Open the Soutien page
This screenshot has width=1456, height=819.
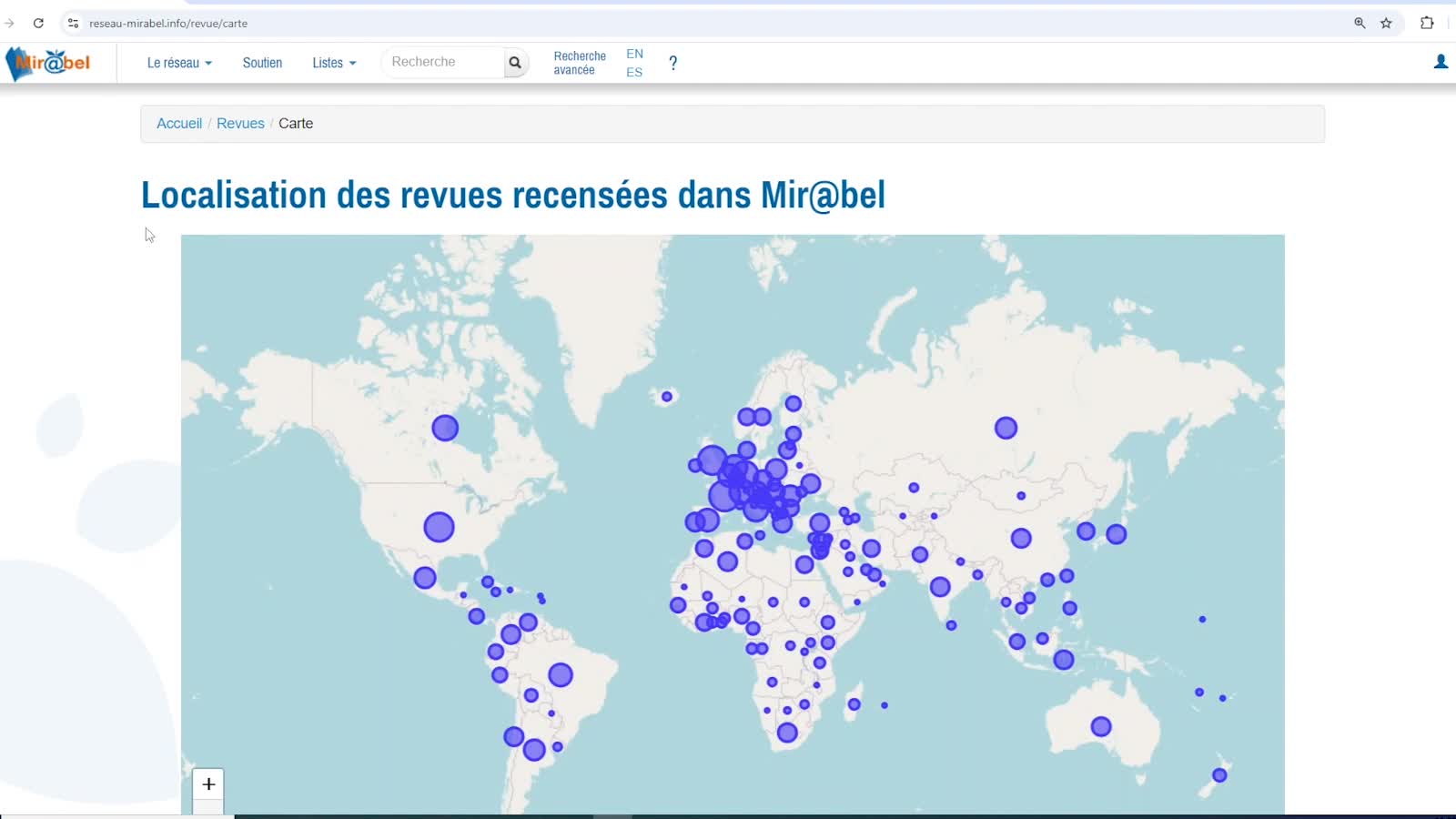[262, 63]
